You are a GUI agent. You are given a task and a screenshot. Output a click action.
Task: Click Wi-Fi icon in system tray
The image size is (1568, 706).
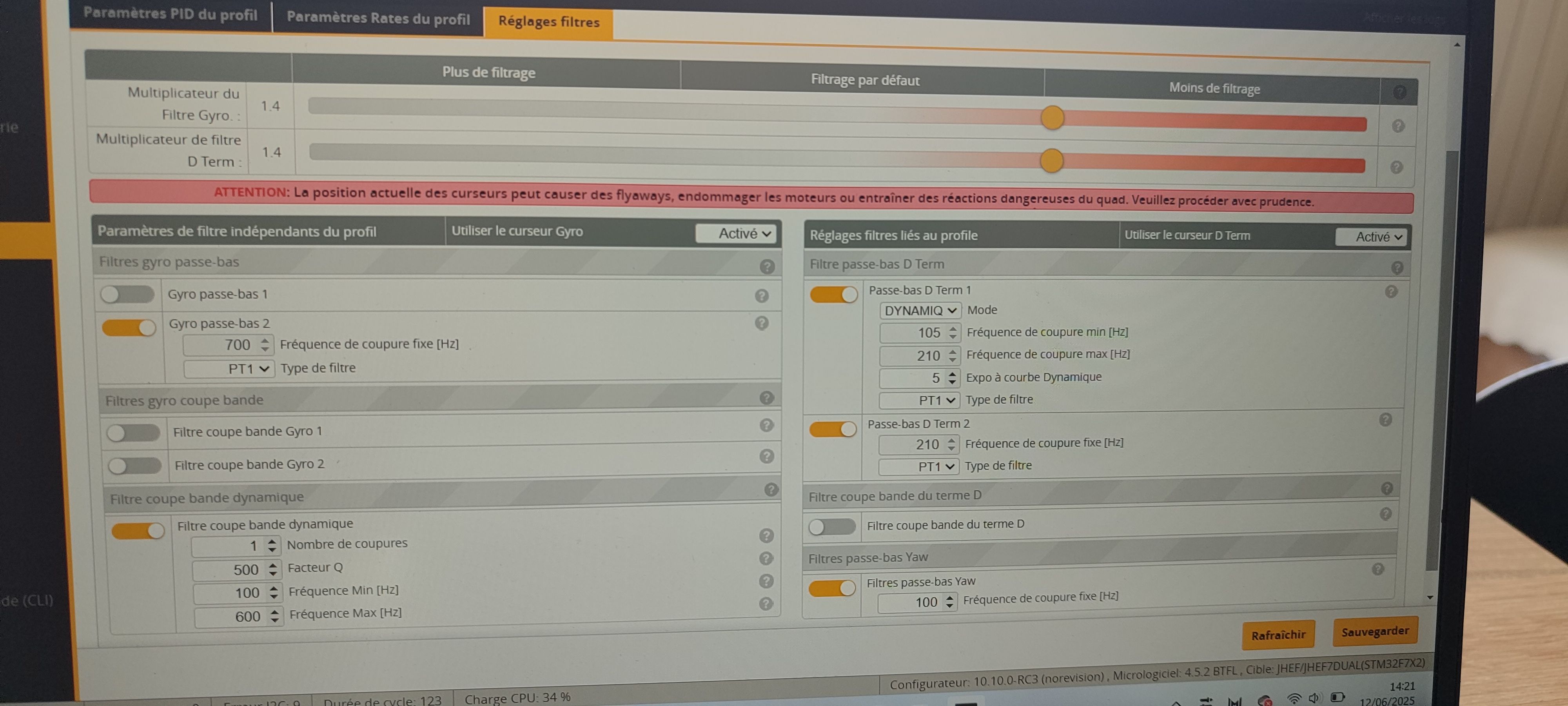[x=1294, y=698]
